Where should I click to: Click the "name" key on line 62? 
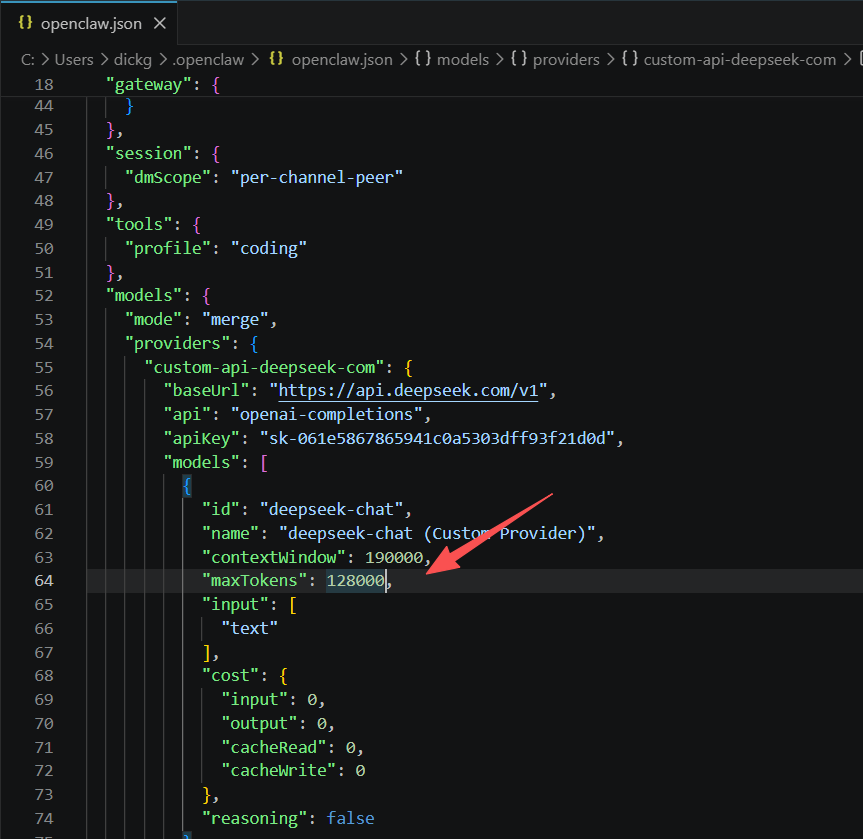230,533
